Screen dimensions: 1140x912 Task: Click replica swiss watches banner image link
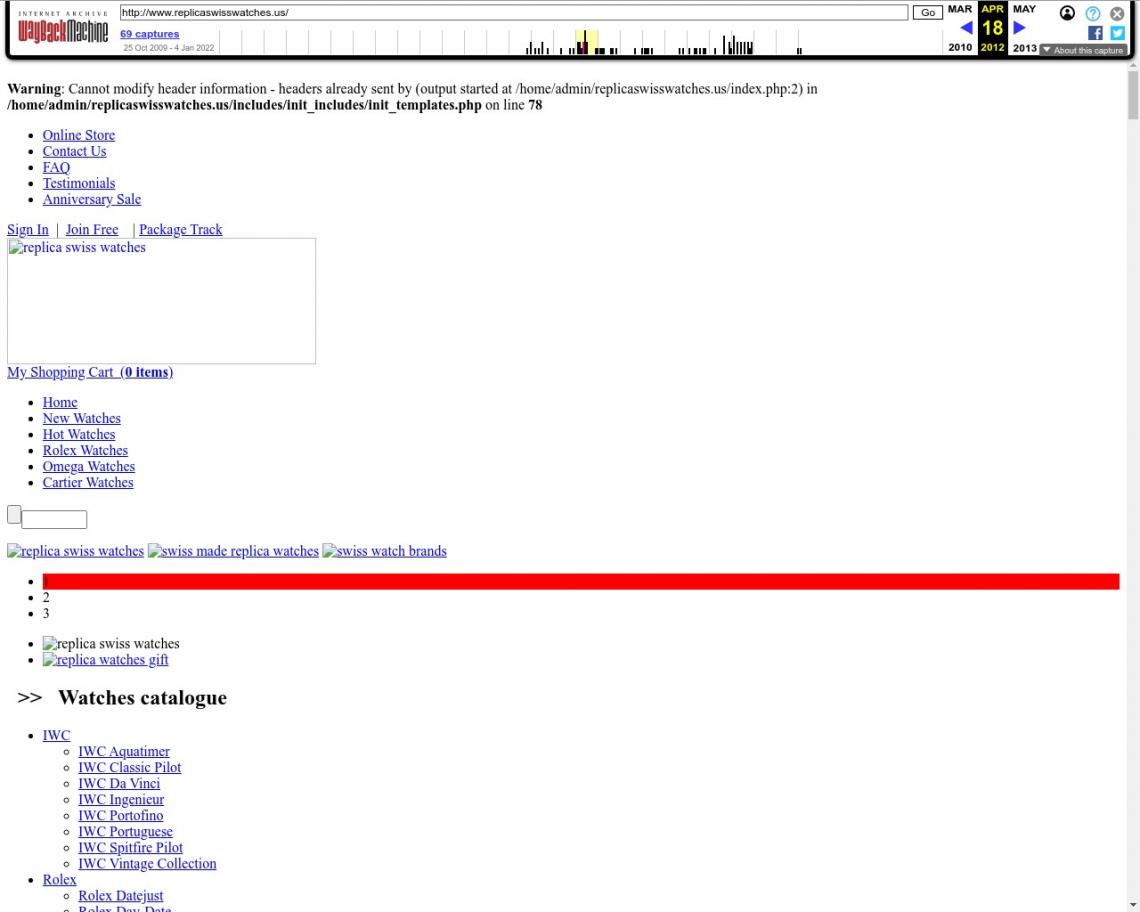(76, 551)
